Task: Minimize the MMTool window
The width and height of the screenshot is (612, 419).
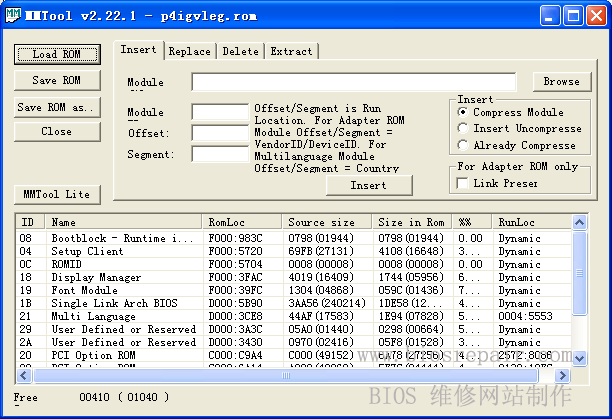Action: click(x=550, y=16)
